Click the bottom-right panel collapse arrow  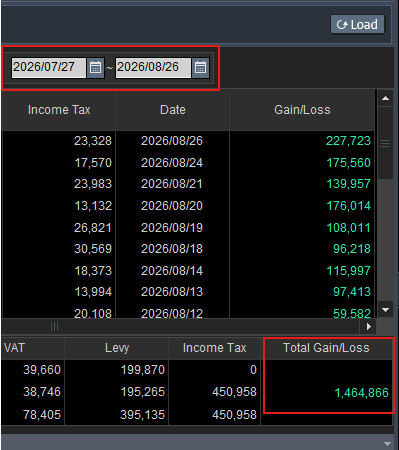[387, 444]
